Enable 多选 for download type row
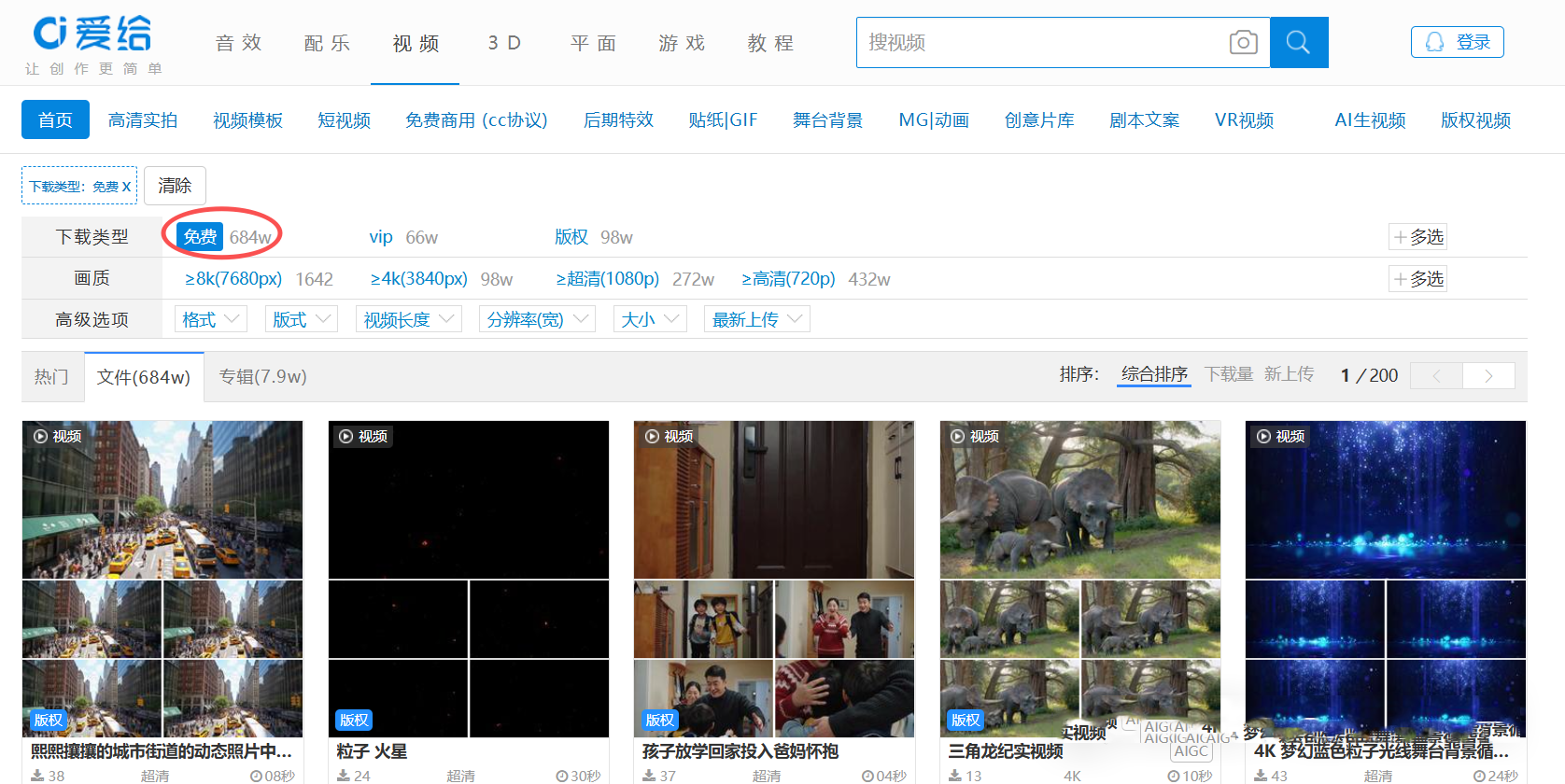This screenshot has width=1565, height=784. pyautogui.click(x=1417, y=237)
